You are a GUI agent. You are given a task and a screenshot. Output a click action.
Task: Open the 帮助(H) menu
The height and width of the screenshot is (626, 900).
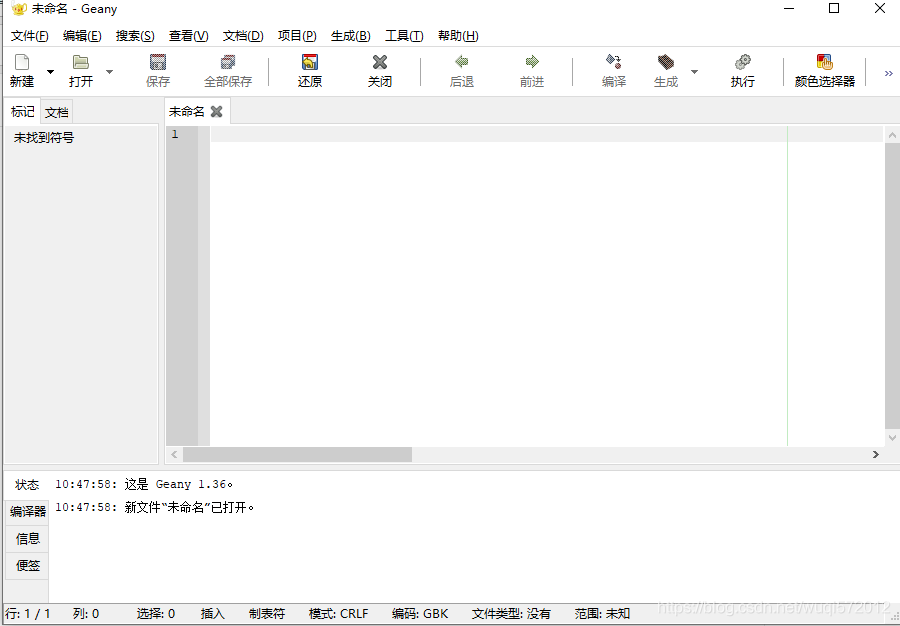[458, 36]
